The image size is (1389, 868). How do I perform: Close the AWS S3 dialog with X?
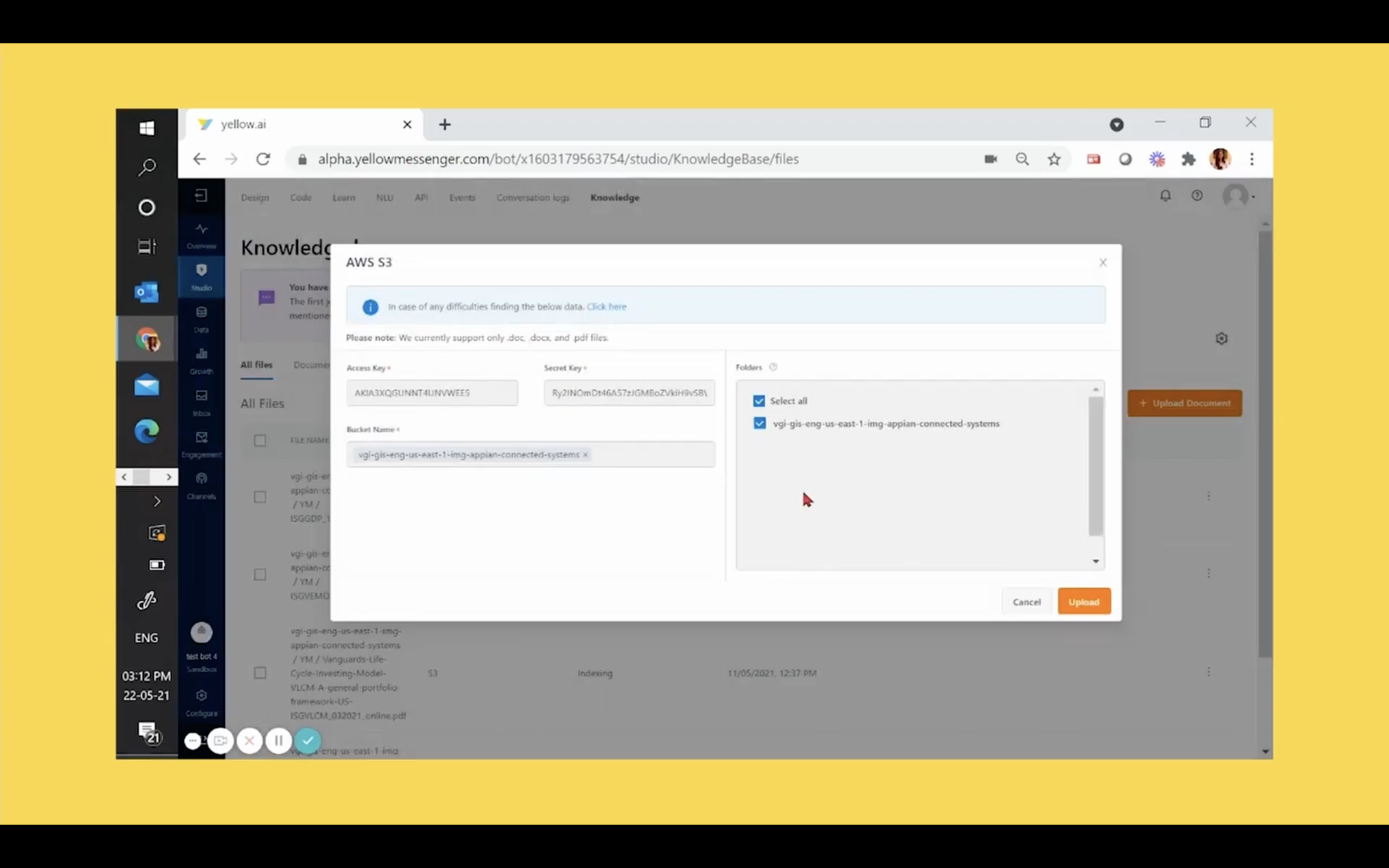1103,262
